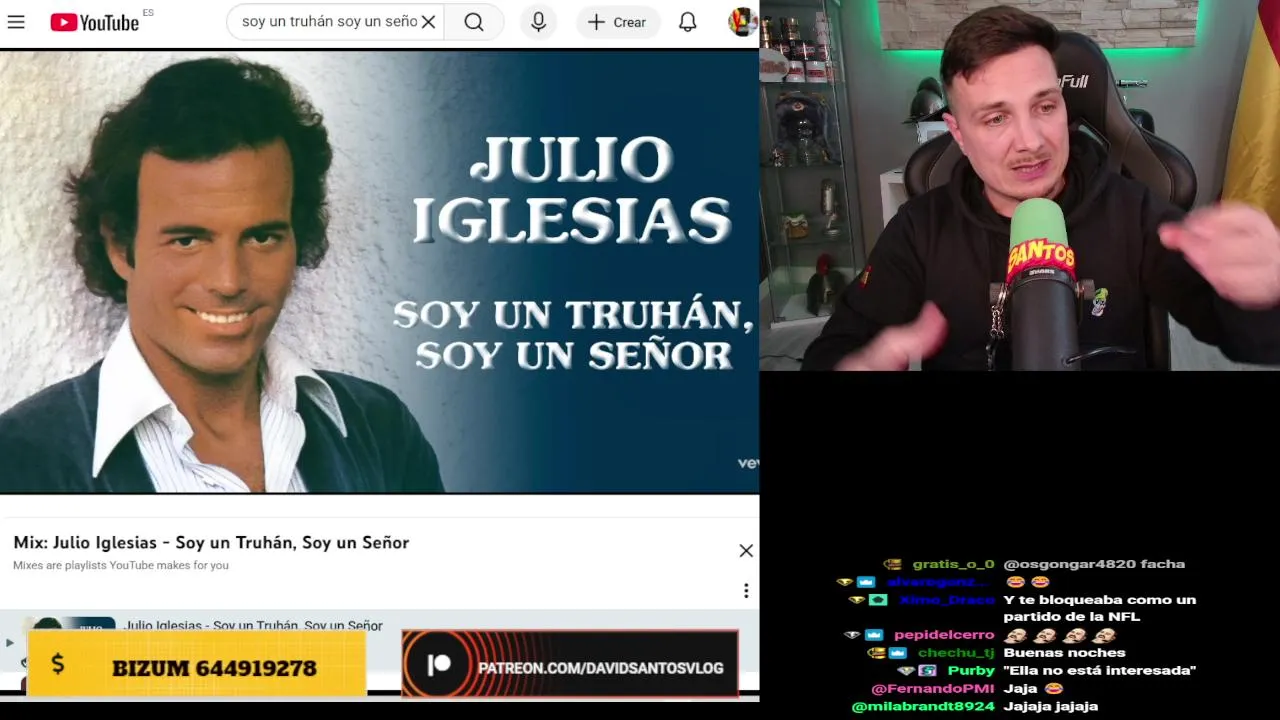The image size is (1280, 720).
Task: Click the @milabrandt8924 username in chat
Action: coord(923,707)
